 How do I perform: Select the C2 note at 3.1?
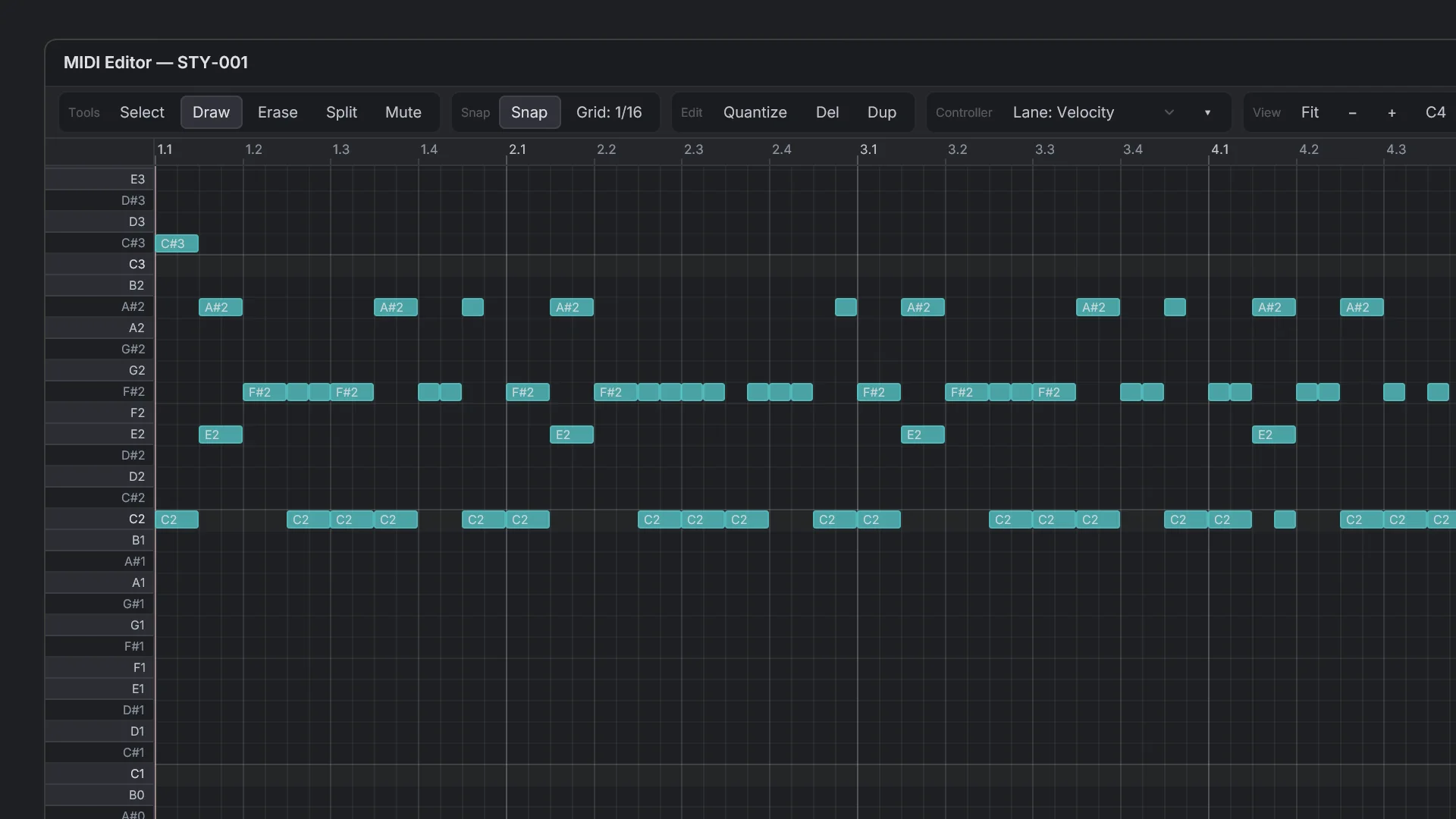point(879,519)
